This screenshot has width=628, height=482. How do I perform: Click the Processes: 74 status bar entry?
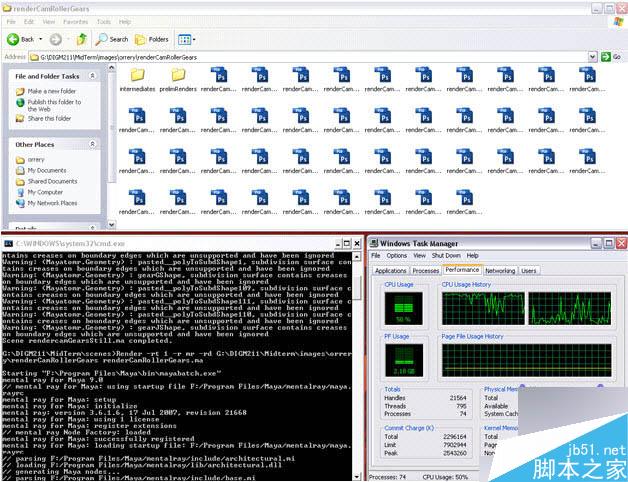coord(388,477)
